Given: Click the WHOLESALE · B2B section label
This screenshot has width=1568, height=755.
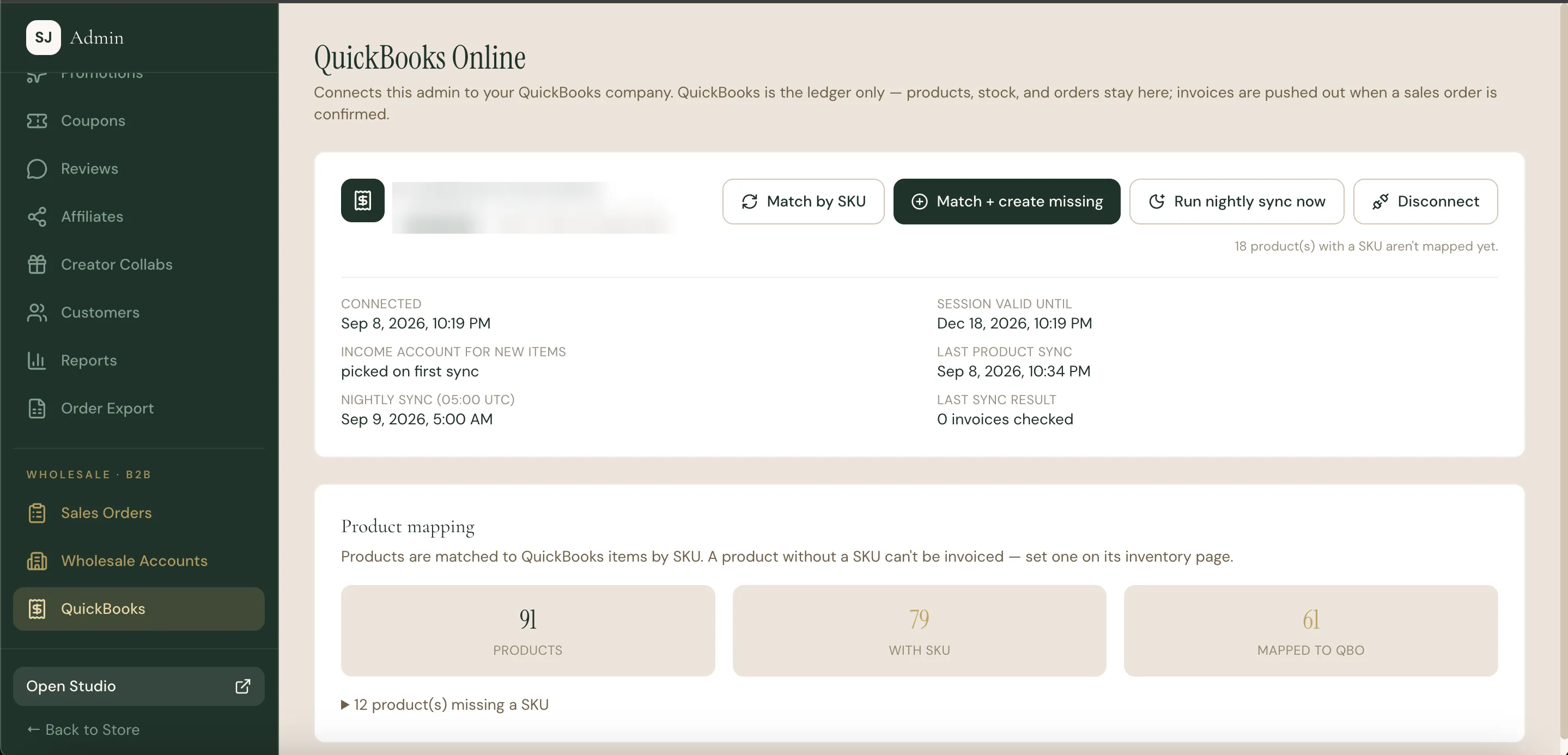Looking at the screenshot, I should (x=88, y=474).
